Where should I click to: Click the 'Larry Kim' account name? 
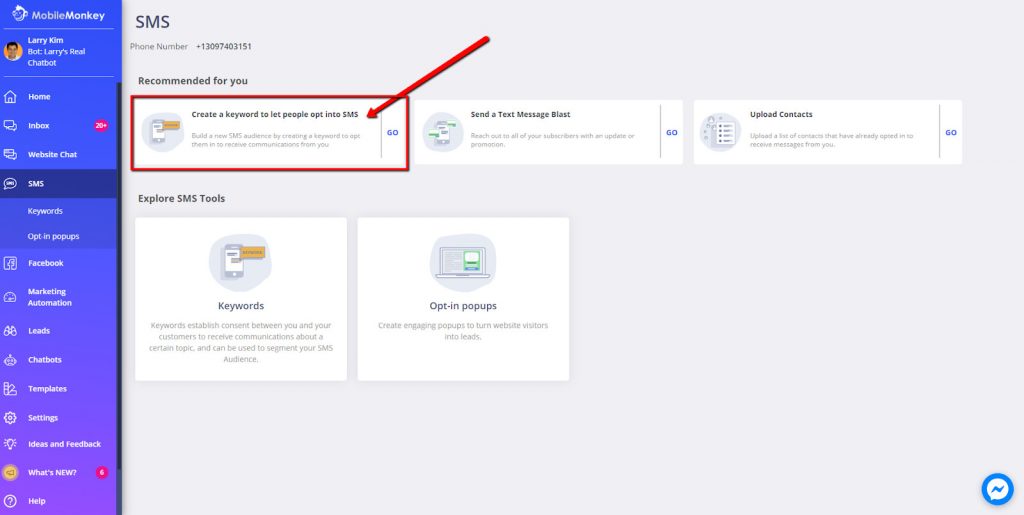46,40
